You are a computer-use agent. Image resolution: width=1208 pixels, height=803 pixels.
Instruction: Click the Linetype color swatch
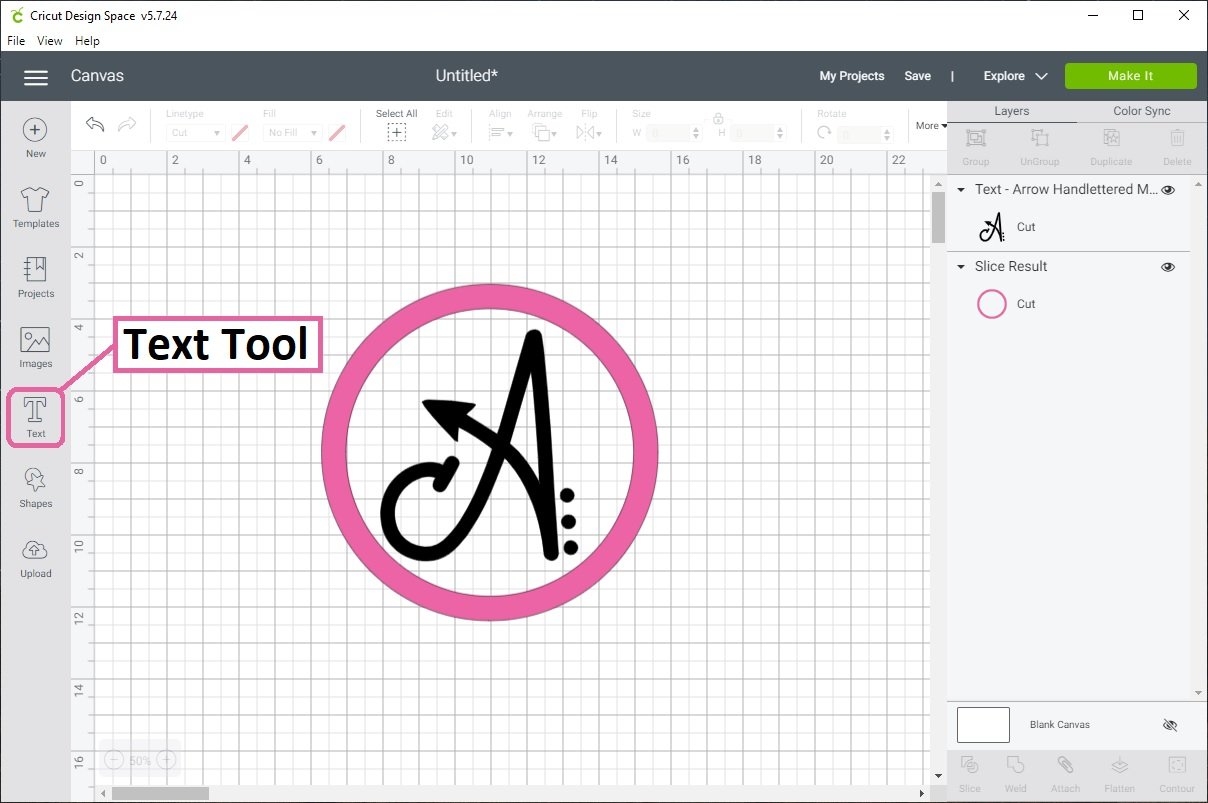coord(240,133)
